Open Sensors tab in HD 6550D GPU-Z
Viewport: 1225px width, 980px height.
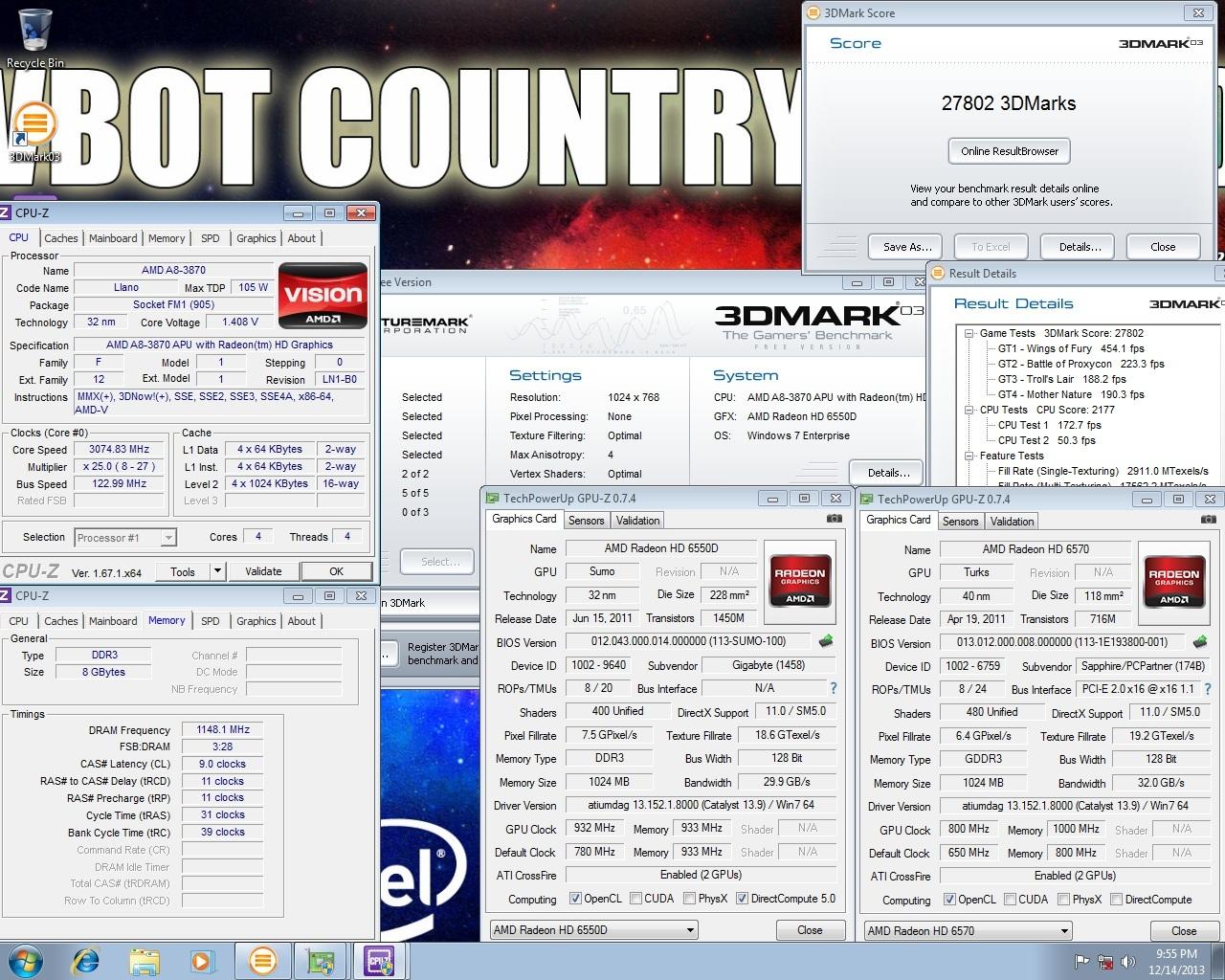click(586, 521)
